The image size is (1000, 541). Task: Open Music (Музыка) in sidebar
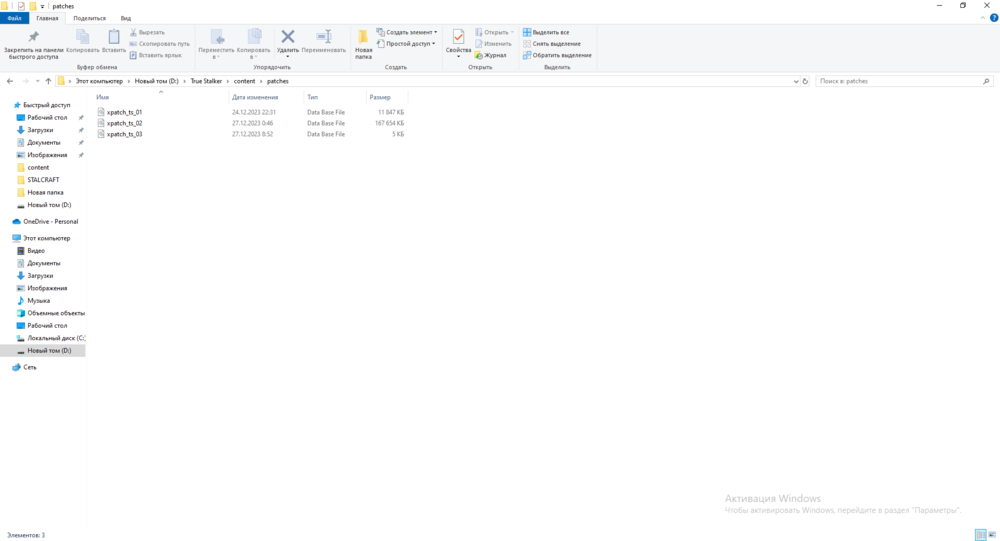pos(38,300)
